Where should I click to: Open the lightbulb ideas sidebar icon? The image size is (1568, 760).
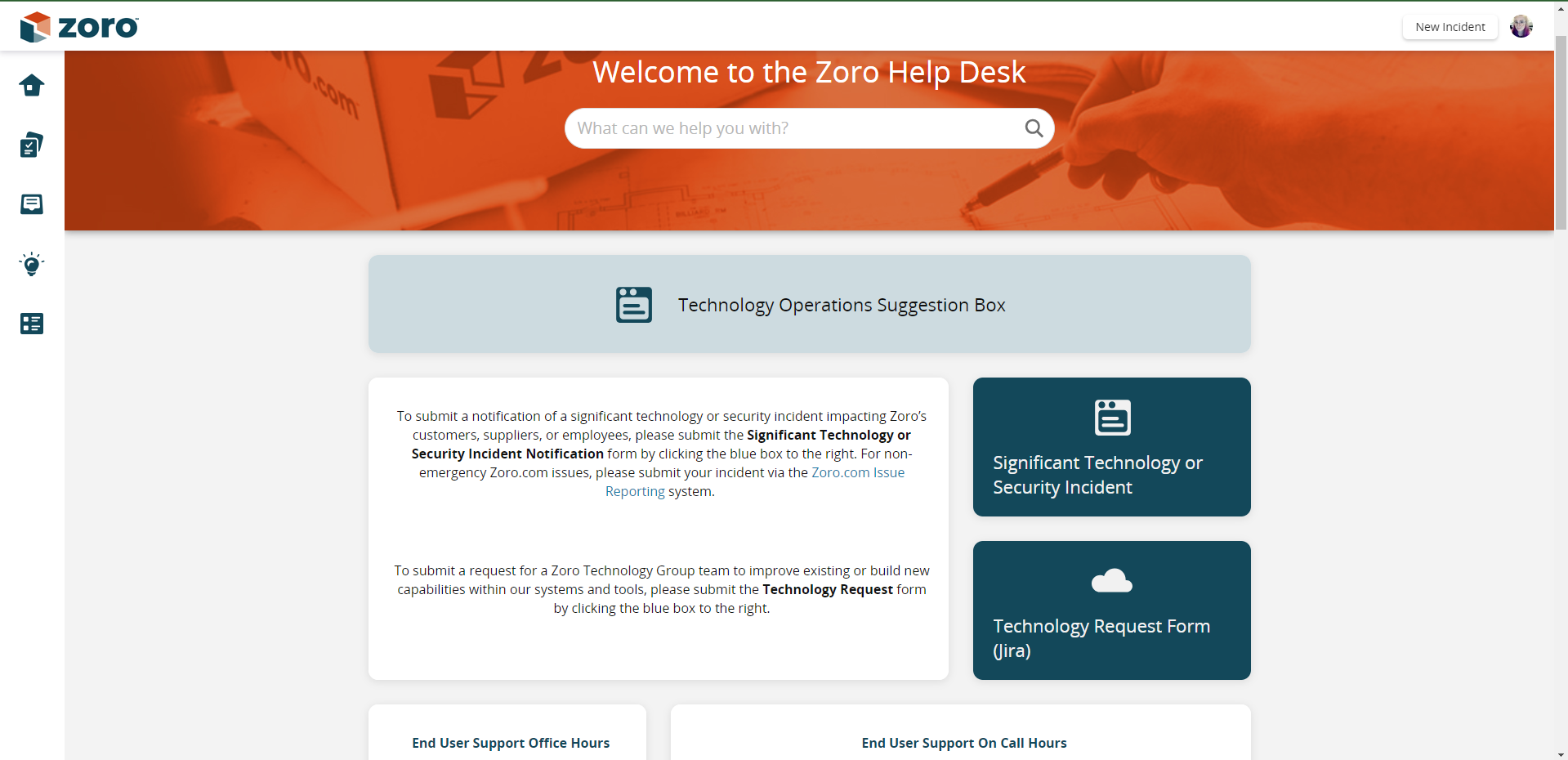(x=32, y=264)
